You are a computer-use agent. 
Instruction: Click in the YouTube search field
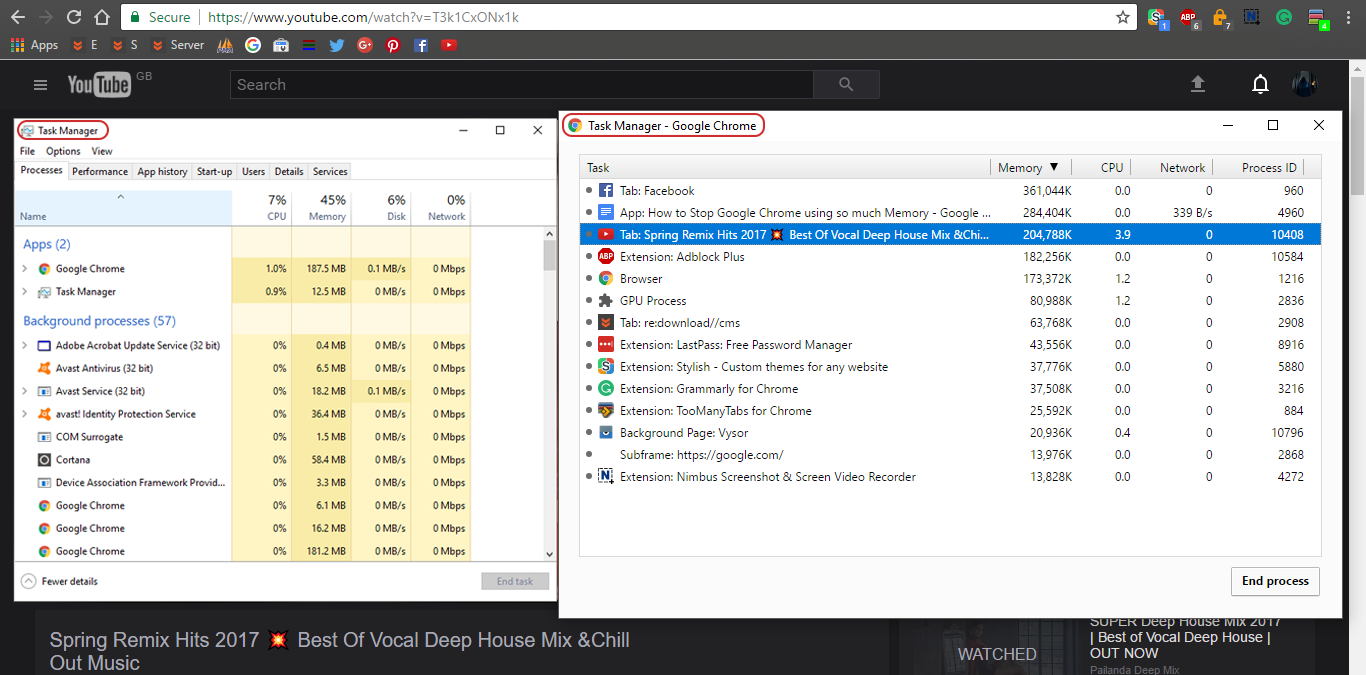522,85
